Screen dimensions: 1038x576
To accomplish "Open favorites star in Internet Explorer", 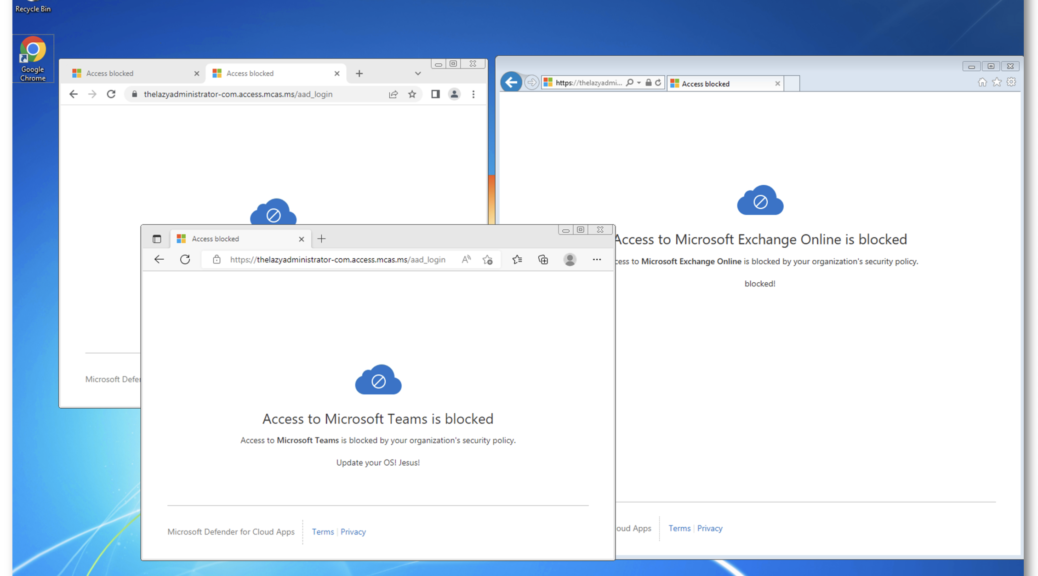I will pos(996,82).
